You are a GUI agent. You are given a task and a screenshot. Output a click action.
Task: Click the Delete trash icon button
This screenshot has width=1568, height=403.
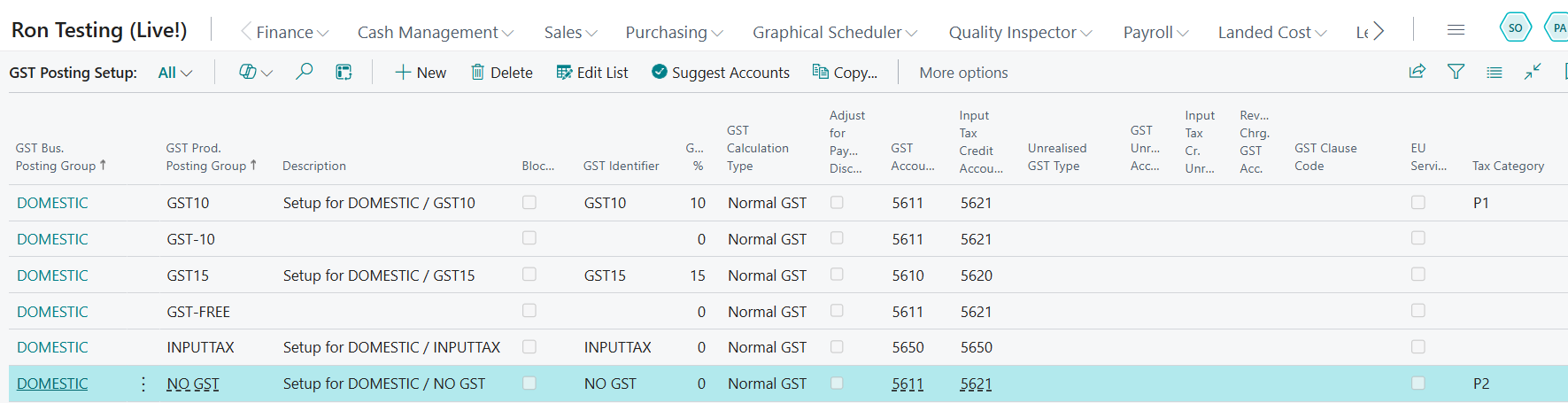click(501, 73)
